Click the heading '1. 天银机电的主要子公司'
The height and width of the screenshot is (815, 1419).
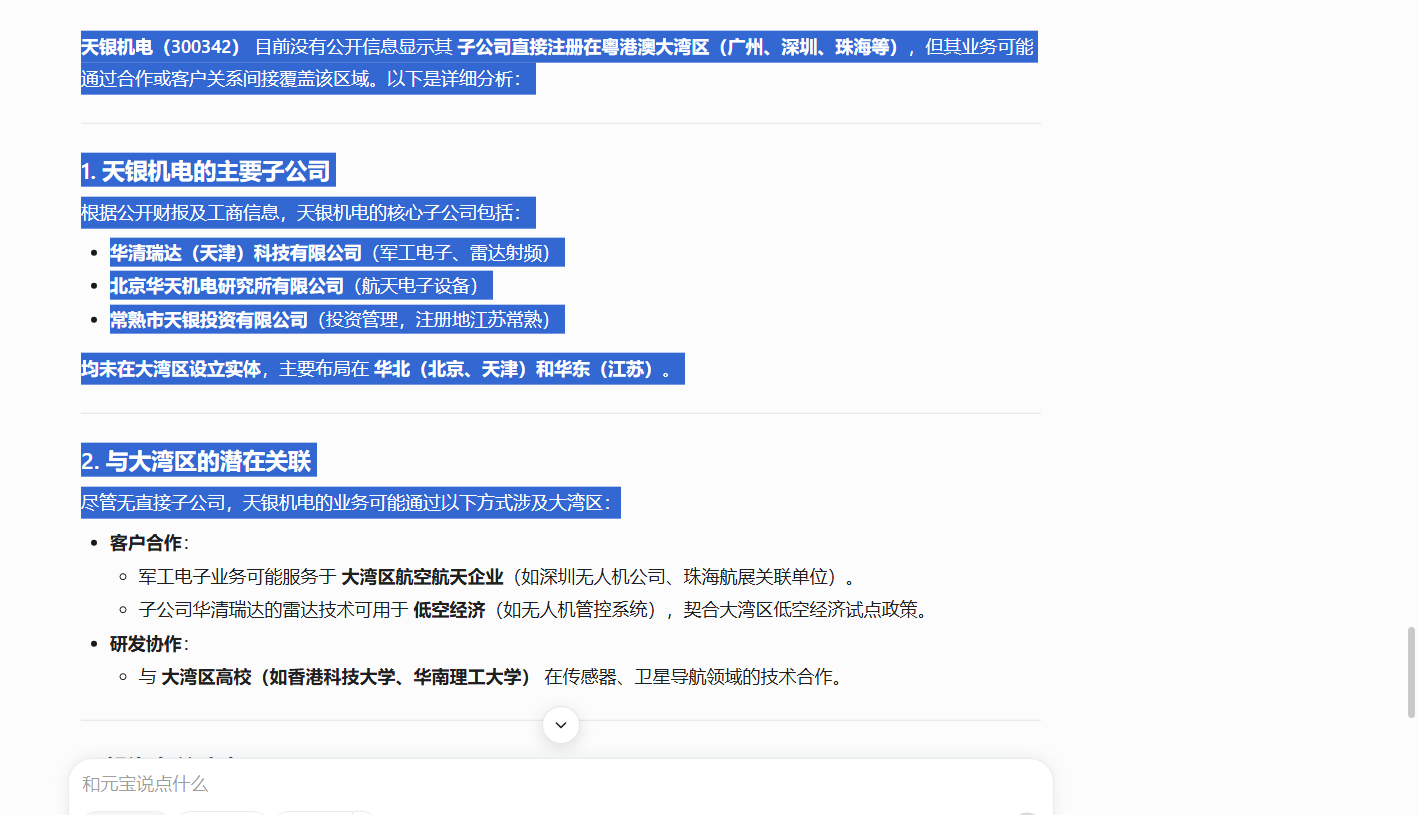pyautogui.click(x=206, y=171)
